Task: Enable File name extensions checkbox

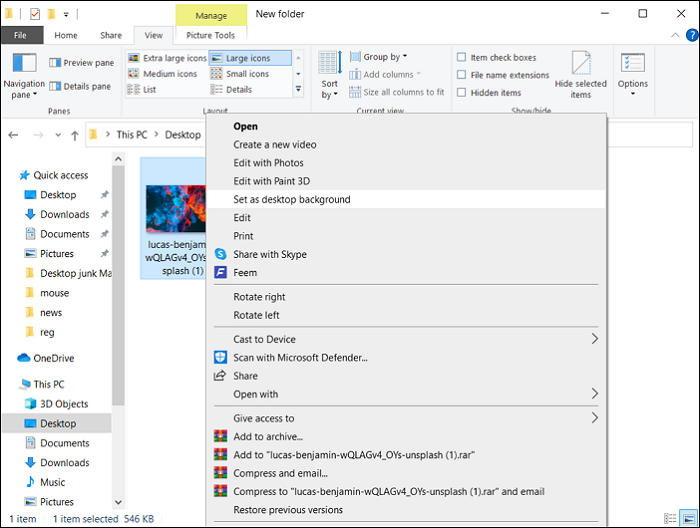Action: (x=462, y=75)
